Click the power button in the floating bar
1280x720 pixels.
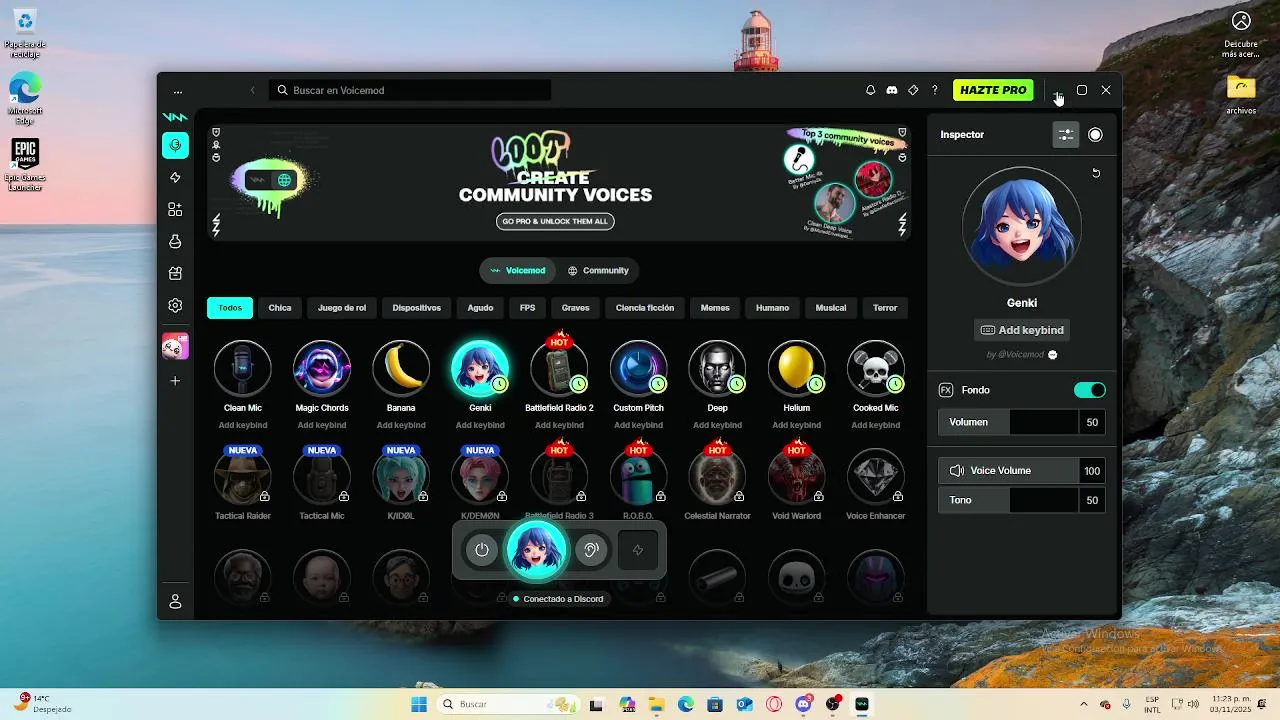[482, 550]
